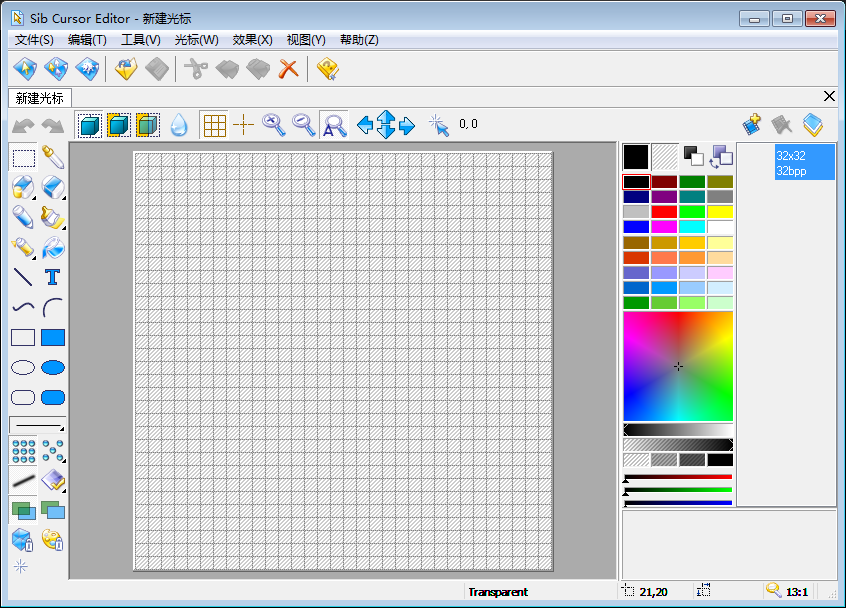846x608 pixels.
Task: Close the 新建光标 document tab
Action: pos(829,96)
